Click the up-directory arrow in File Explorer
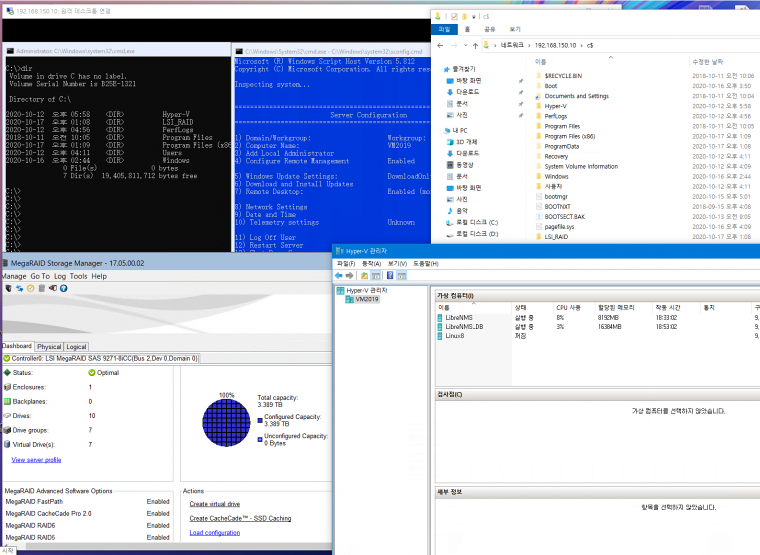760x555 pixels. [475, 46]
